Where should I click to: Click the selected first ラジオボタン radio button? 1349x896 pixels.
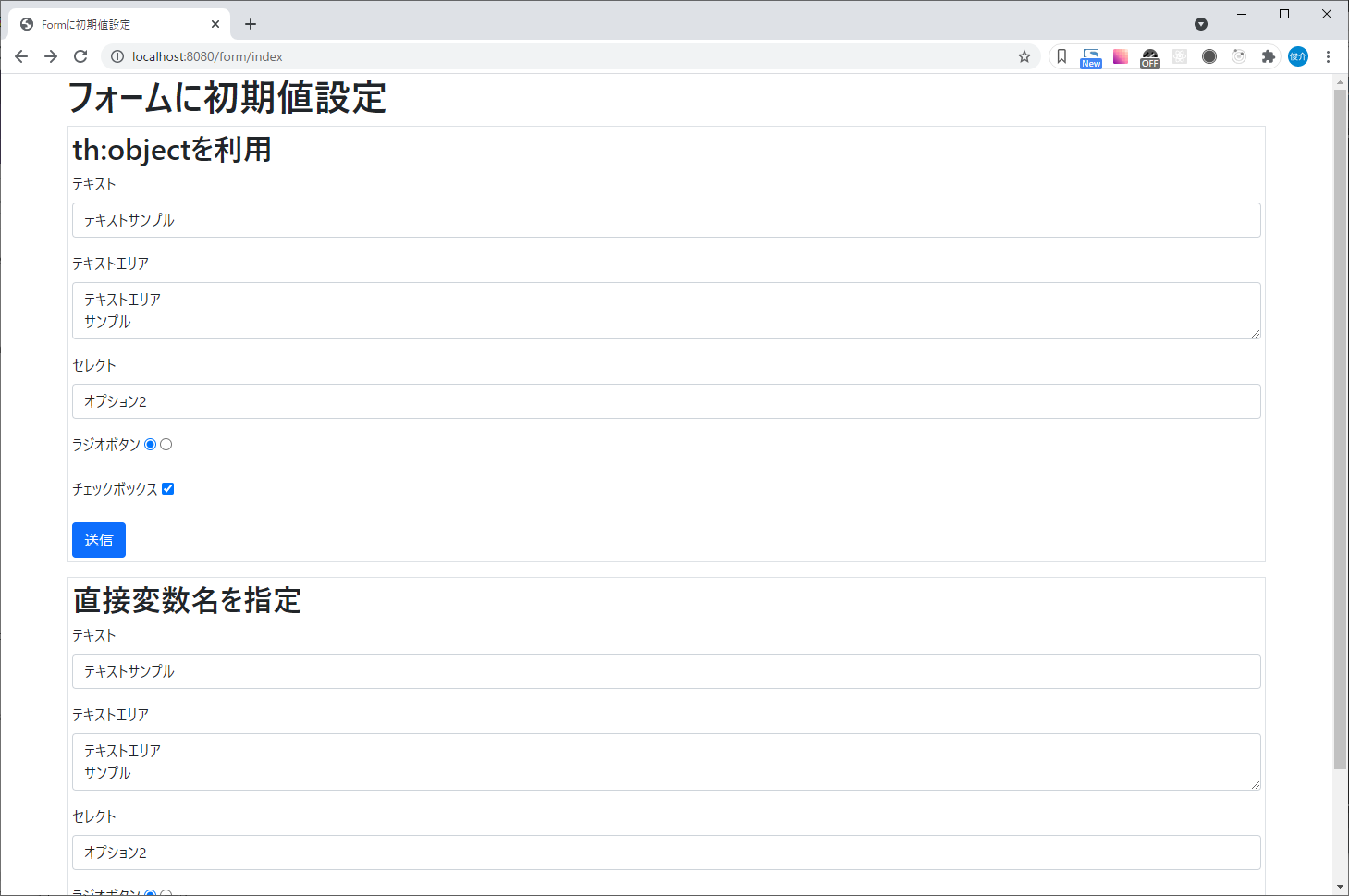coord(150,444)
